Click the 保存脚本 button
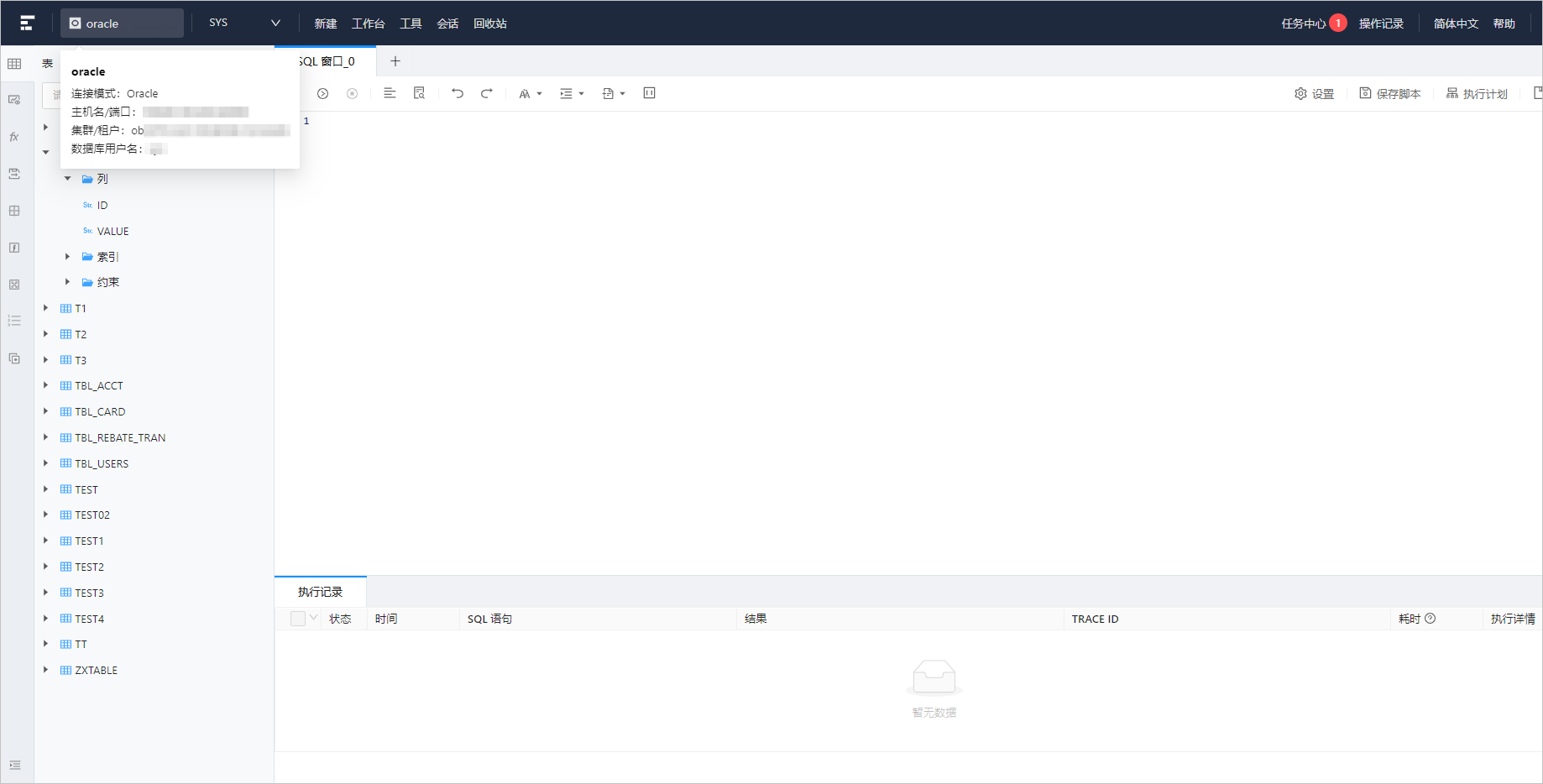Image resolution: width=1543 pixels, height=784 pixels. point(1390,94)
